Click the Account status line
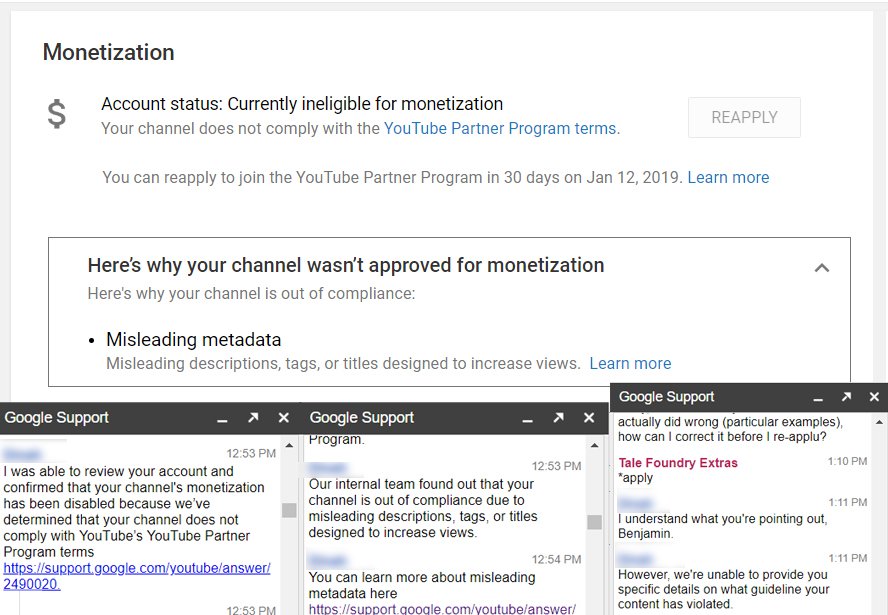The image size is (888, 615). [302, 104]
